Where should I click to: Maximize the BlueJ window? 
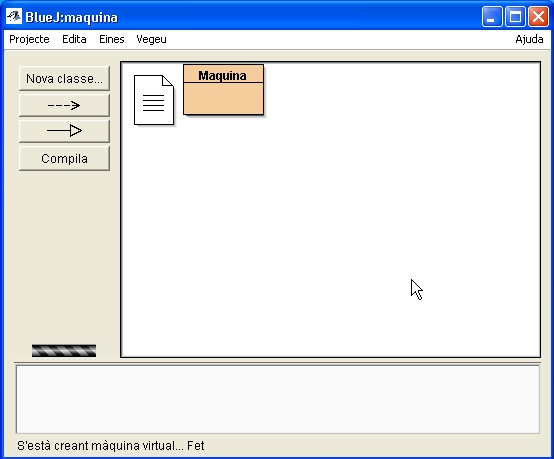click(x=515, y=17)
